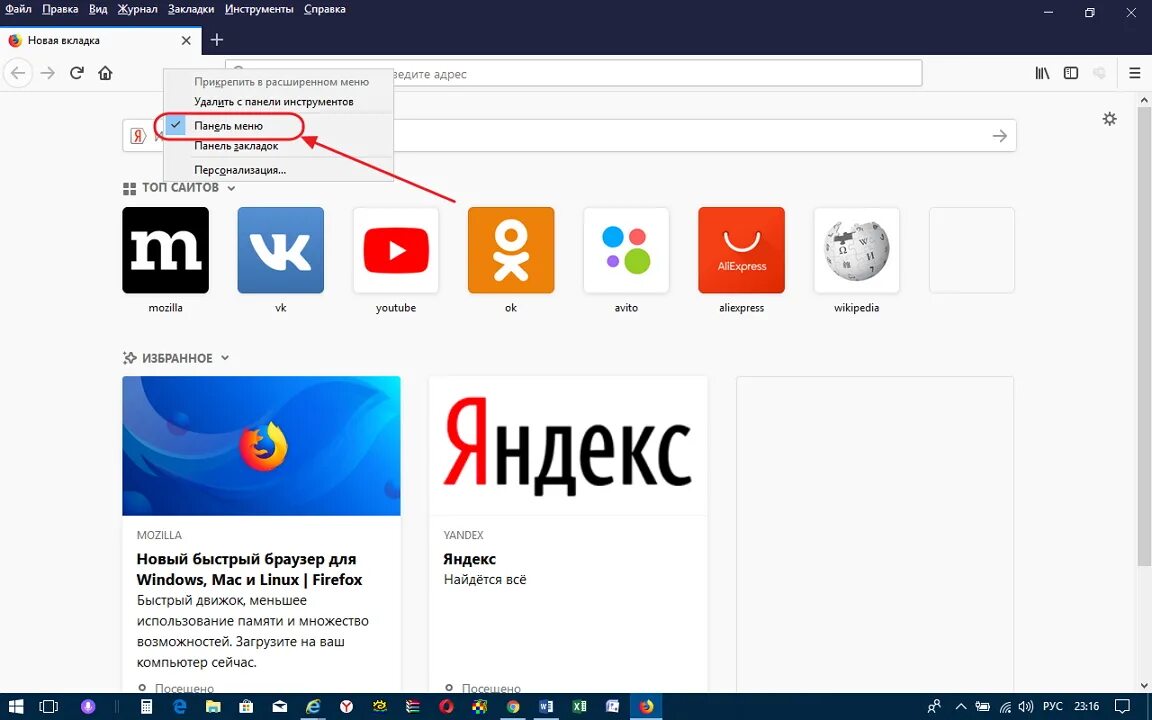Switch input language РУС
Image resolution: width=1152 pixels, height=720 pixels.
click(x=1052, y=707)
